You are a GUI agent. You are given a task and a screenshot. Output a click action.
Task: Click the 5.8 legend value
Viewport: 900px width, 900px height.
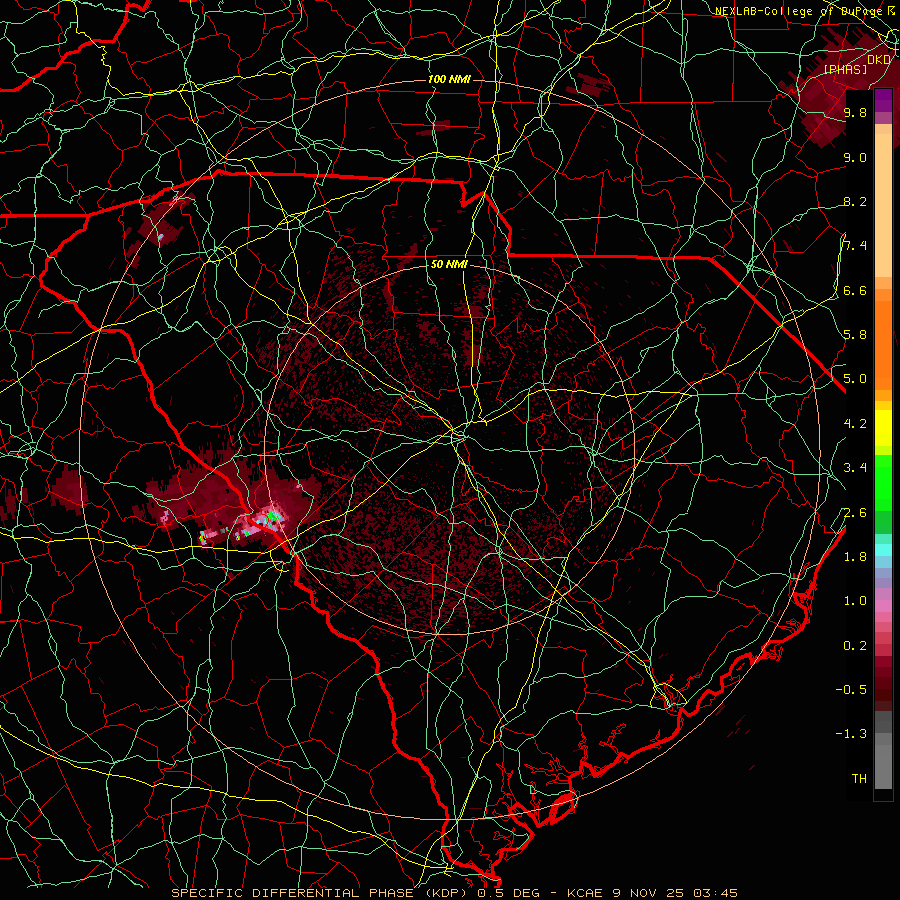pyautogui.click(x=855, y=335)
